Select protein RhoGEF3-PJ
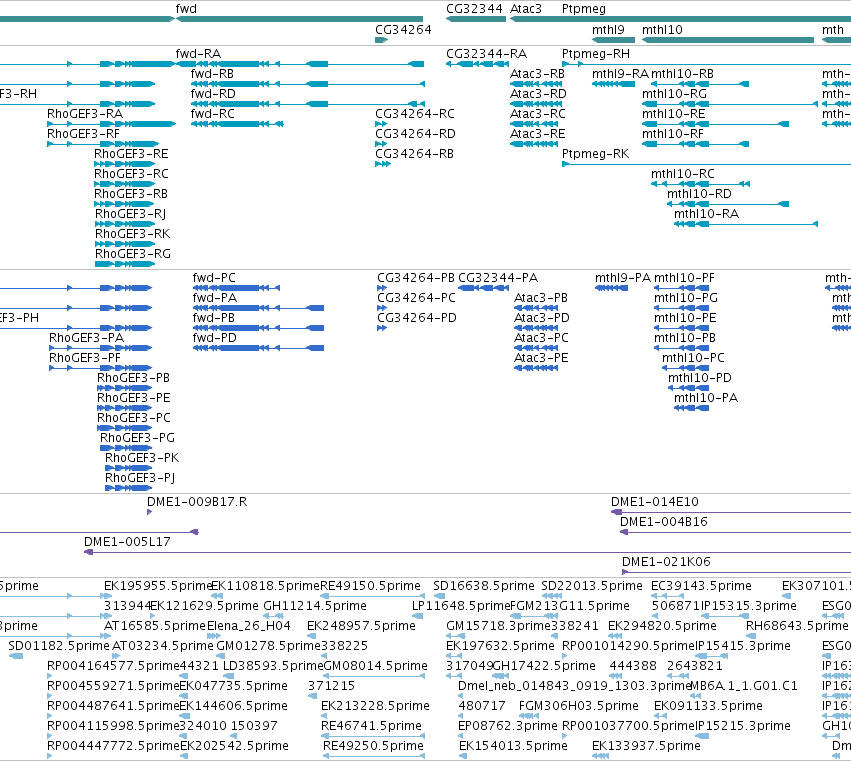Image resolution: width=851 pixels, height=761 pixels. (139, 478)
